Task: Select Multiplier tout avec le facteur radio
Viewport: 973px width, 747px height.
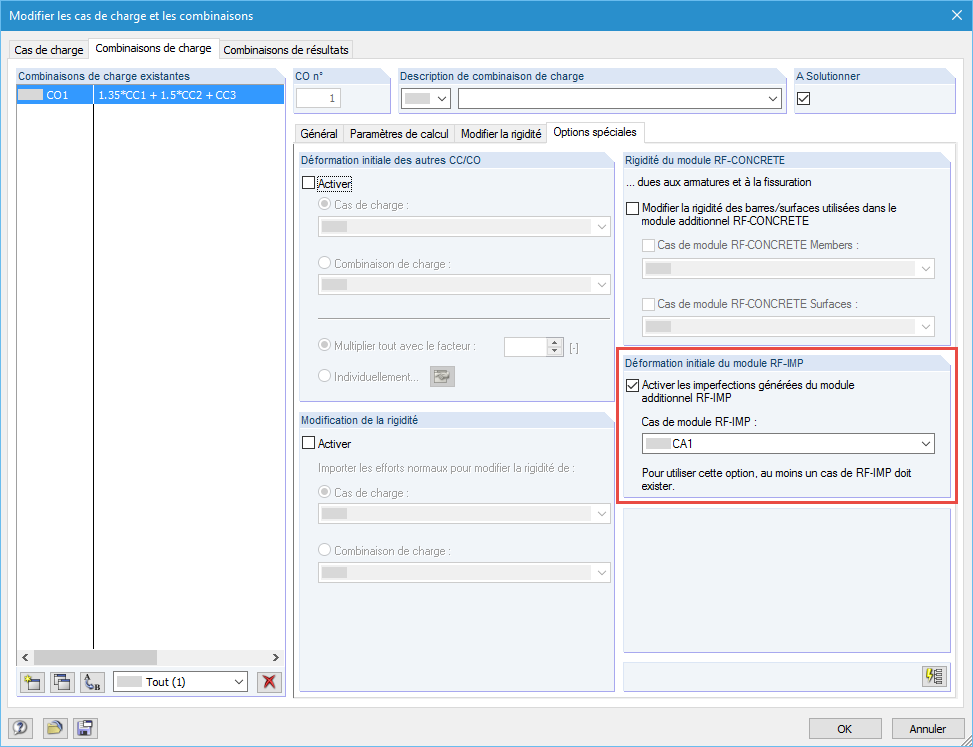Action: click(324, 345)
